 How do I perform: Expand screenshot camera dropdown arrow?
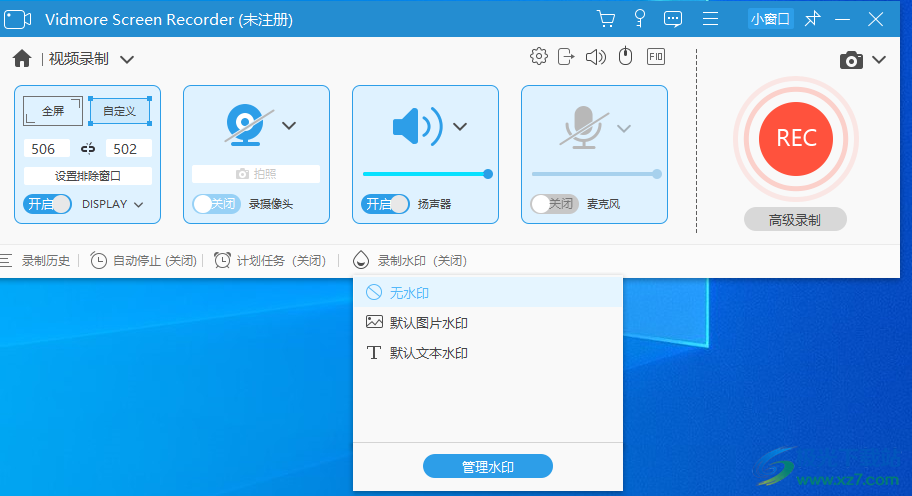click(x=879, y=59)
